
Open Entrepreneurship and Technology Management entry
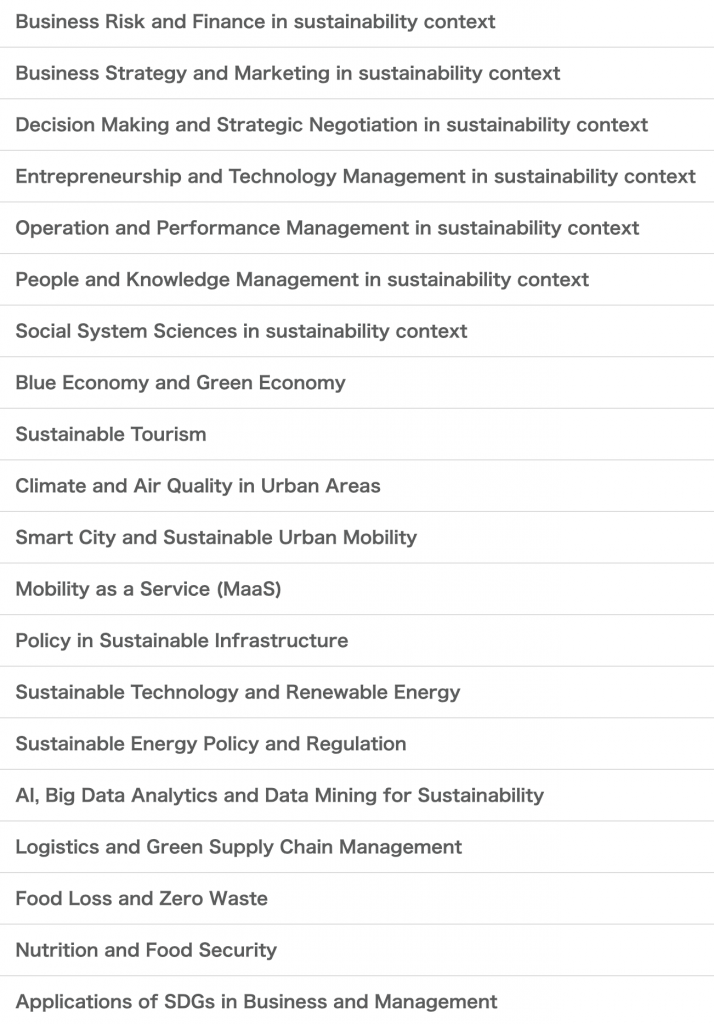[x=357, y=176]
